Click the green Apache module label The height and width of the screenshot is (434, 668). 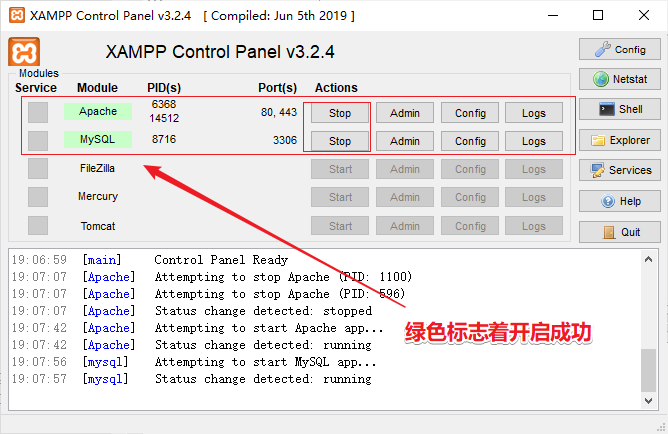(x=98, y=111)
